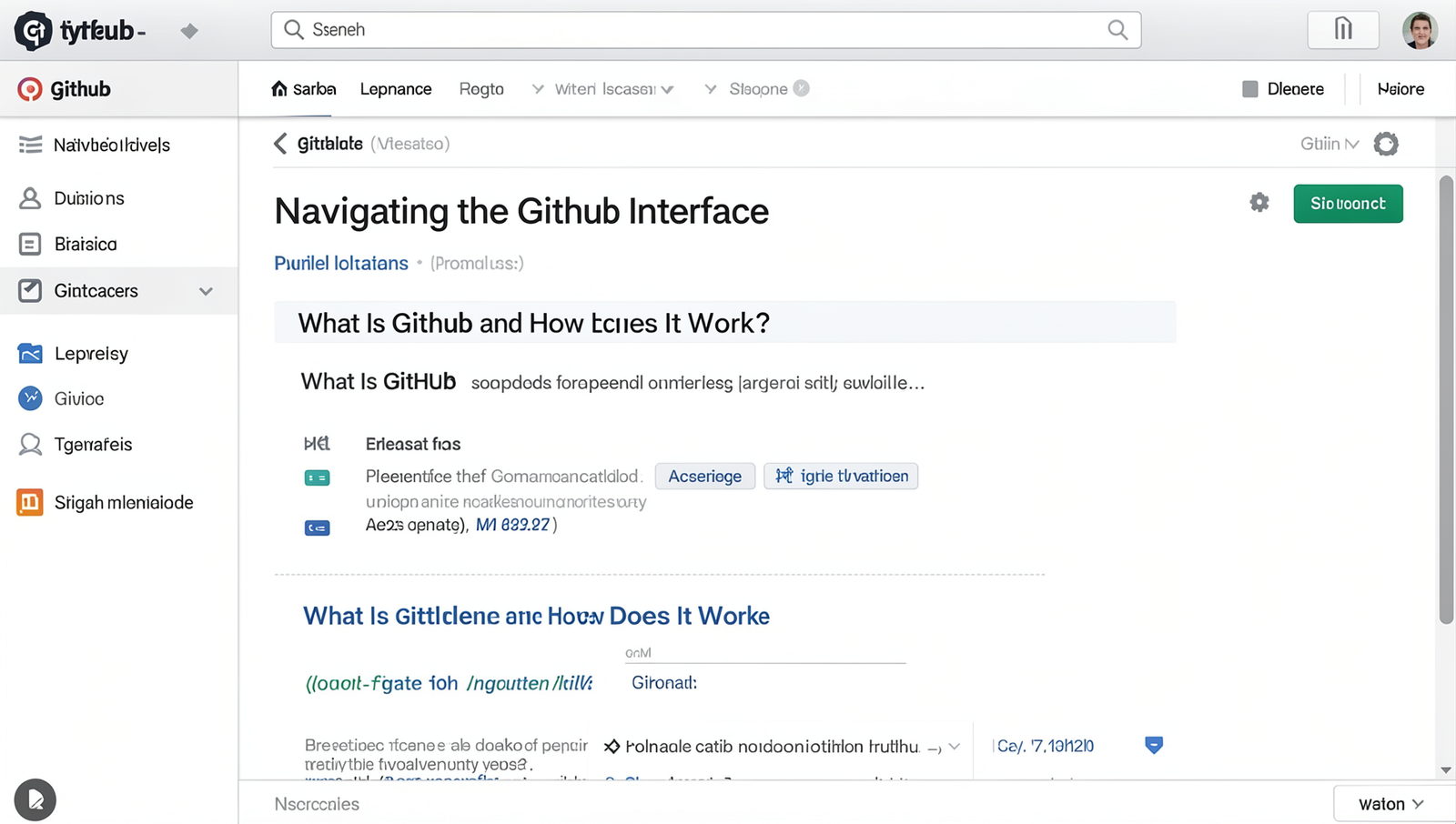Screen dimensions: 1456x824
Task: Click the scrollbar down arrow
Action: coord(1446,770)
